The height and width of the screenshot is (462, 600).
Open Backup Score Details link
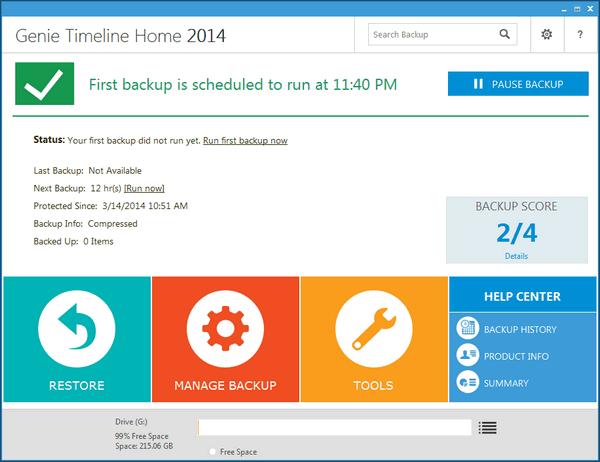(x=516, y=256)
